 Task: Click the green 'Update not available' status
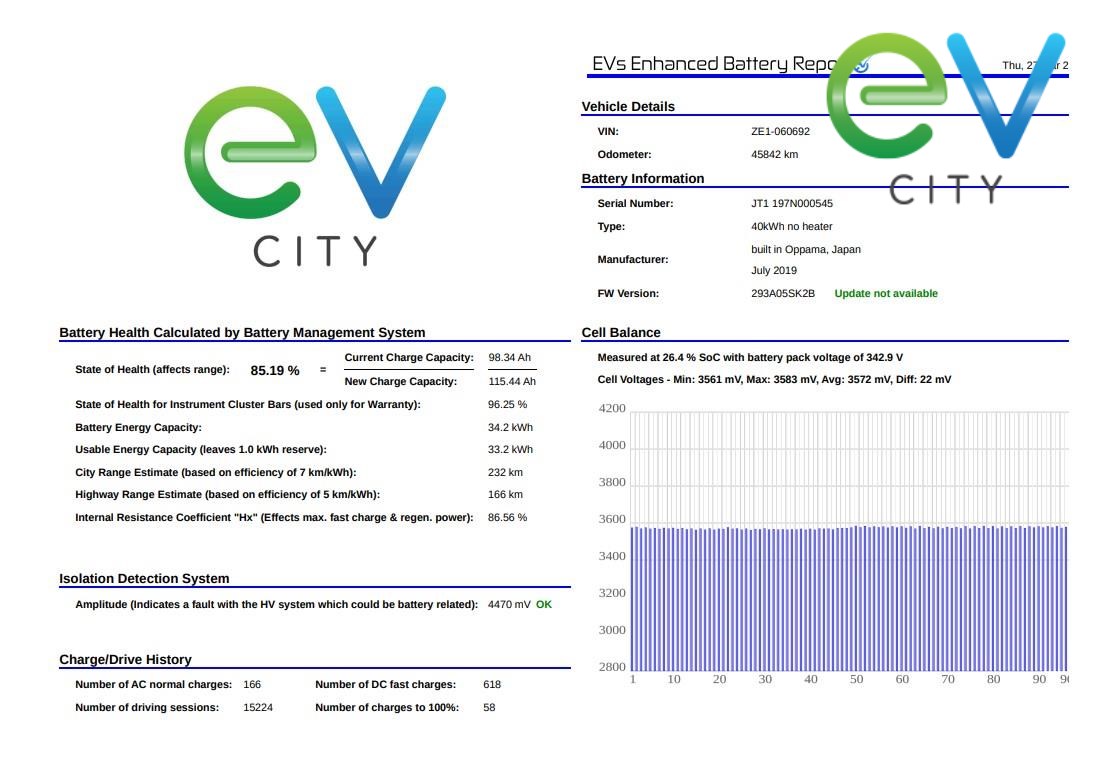886,294
